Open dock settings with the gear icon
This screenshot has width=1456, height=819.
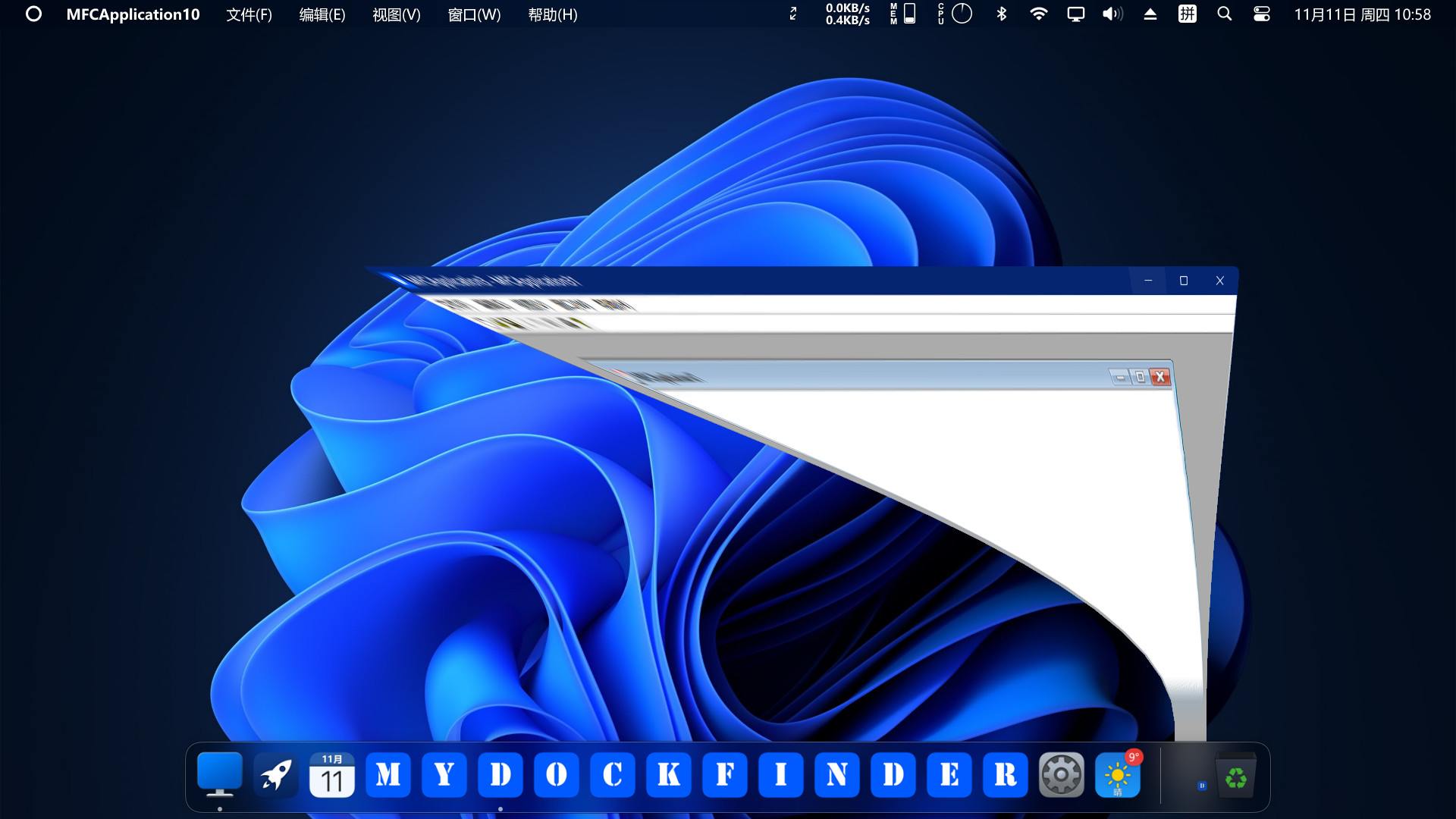tap(1062, 775)
